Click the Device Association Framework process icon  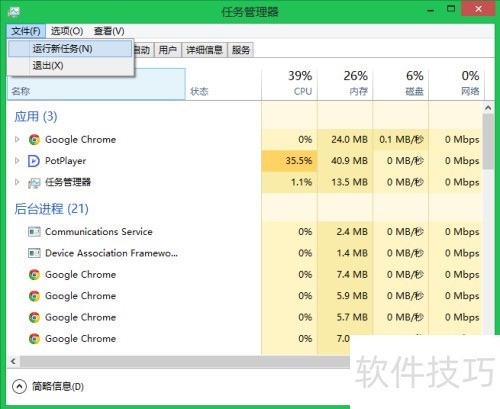tap(34, 253)
